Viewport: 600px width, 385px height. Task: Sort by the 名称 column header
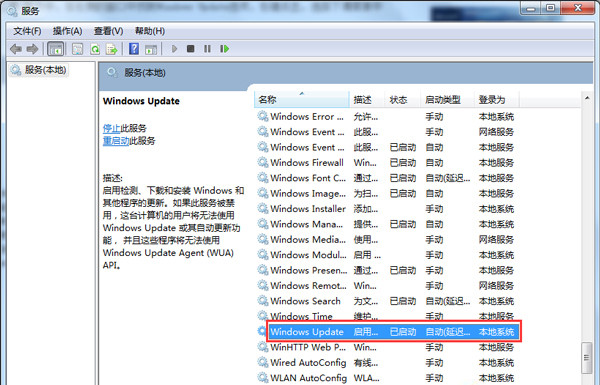click(302, 100)
